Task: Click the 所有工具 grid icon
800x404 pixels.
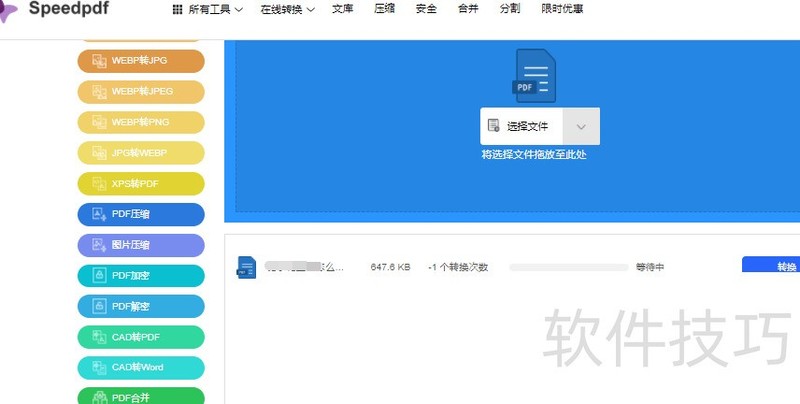Action: click(x=178, y=9)
